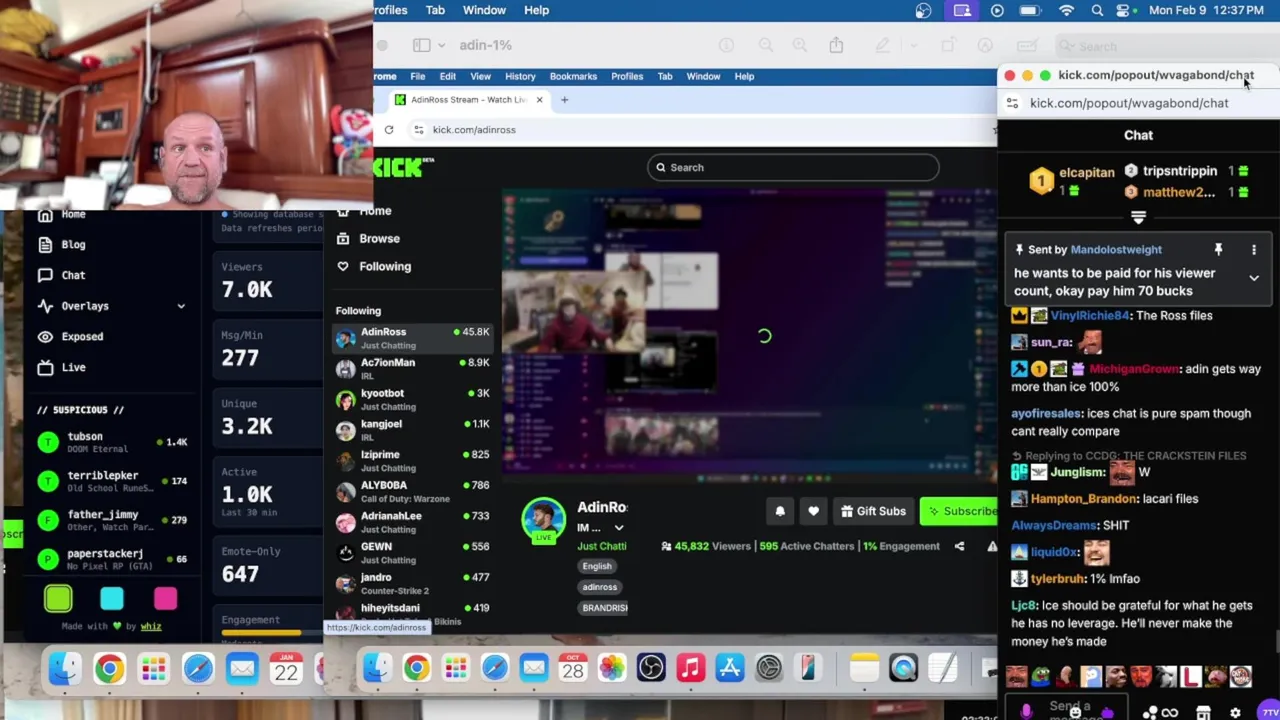Open Ac7ionMan channel in Following list
Image resolution: width=1280 pixels, height=720 pixels.
(x=412, y=368)
